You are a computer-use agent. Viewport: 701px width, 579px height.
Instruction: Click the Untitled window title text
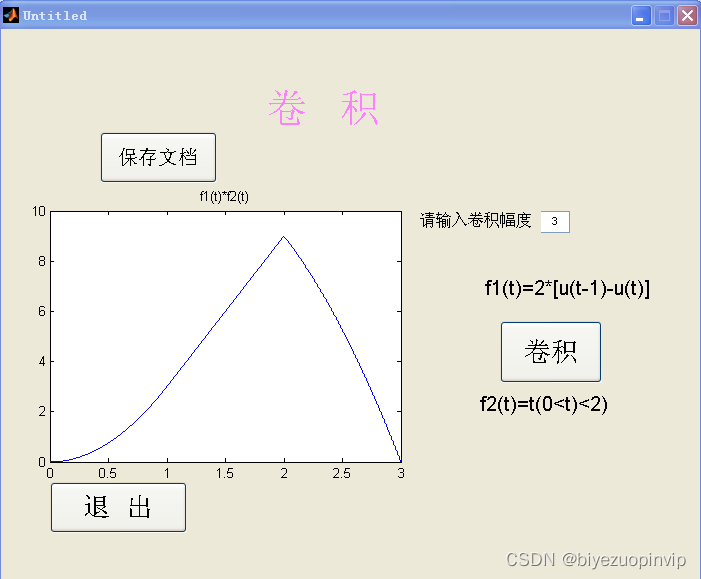coord(55,16)
